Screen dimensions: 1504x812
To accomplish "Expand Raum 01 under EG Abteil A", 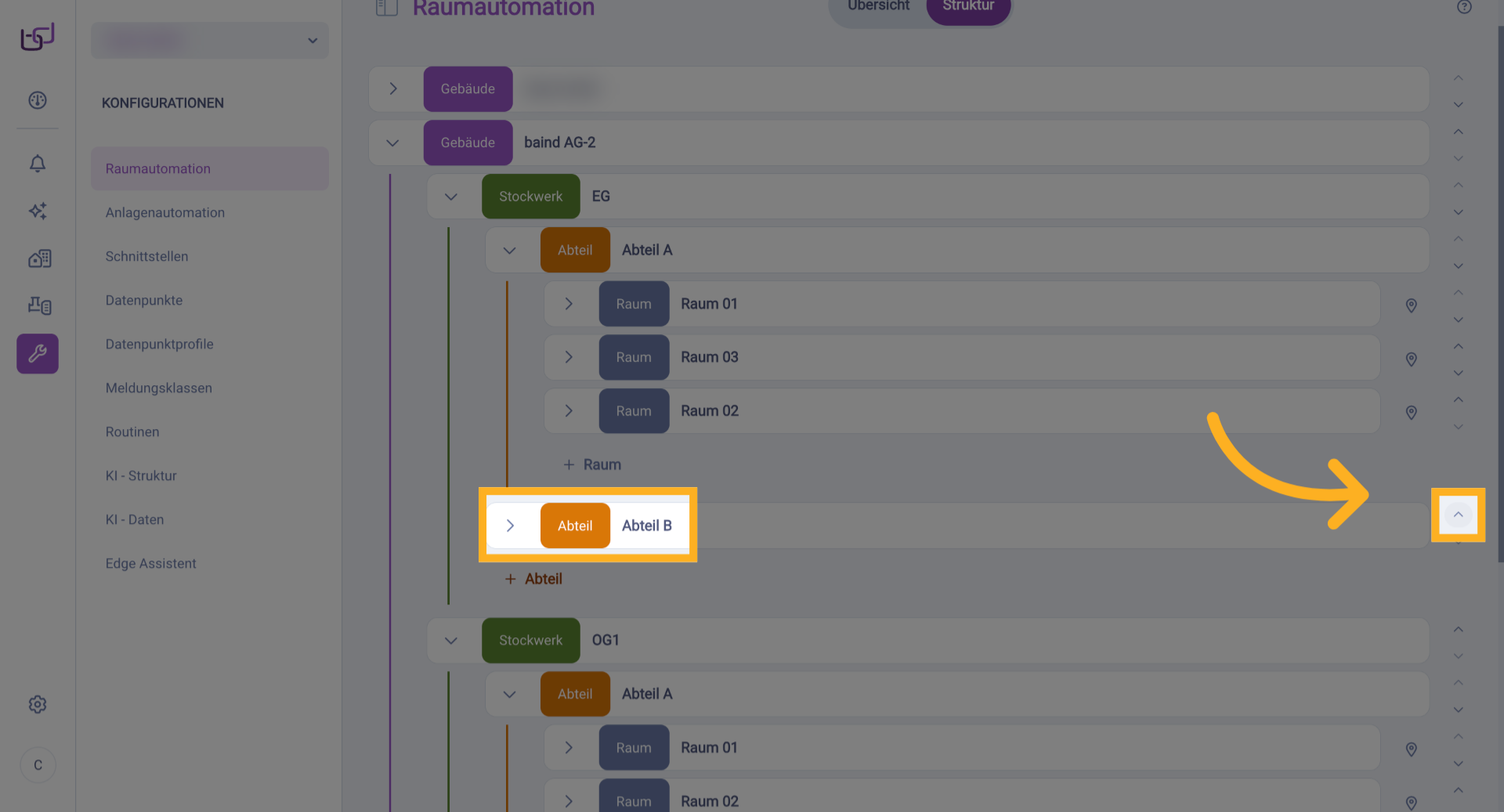I will 569,304.
